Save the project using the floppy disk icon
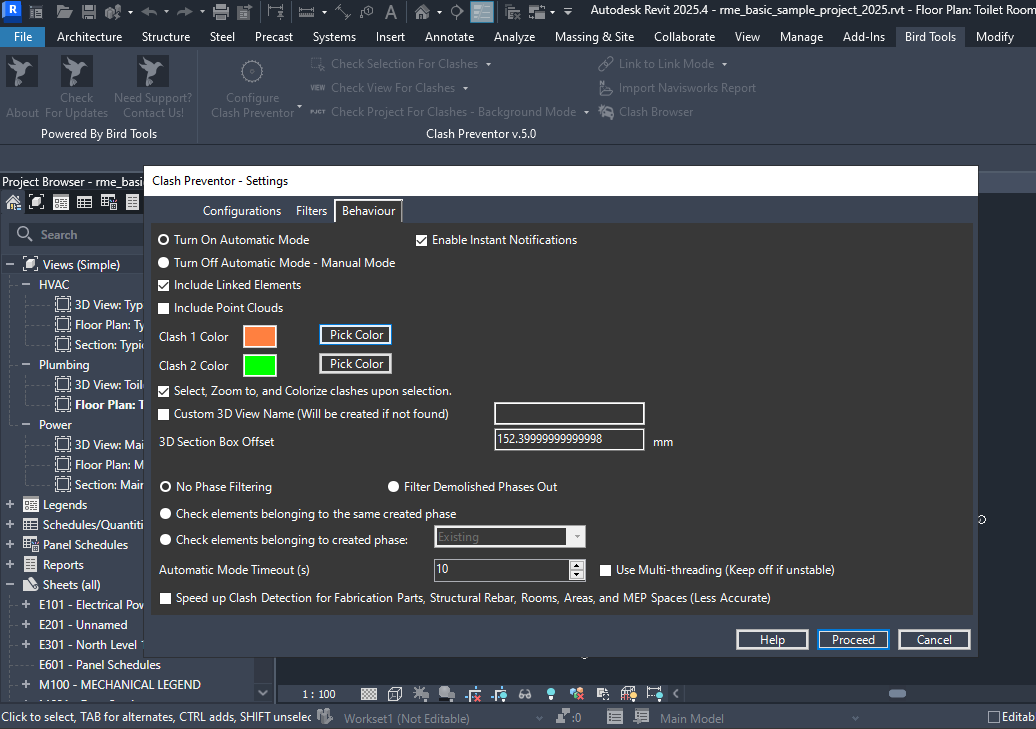Screen dimensions: 1036x729 point(89,11)
